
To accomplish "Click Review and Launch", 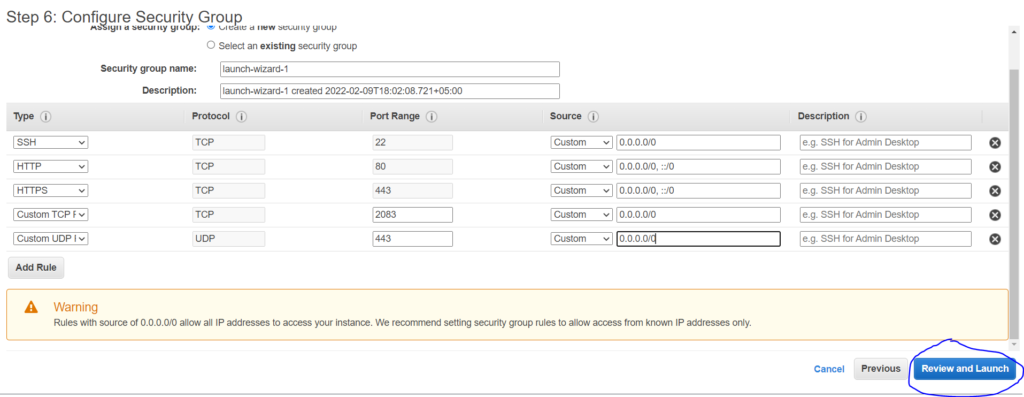I will (964, 369).
